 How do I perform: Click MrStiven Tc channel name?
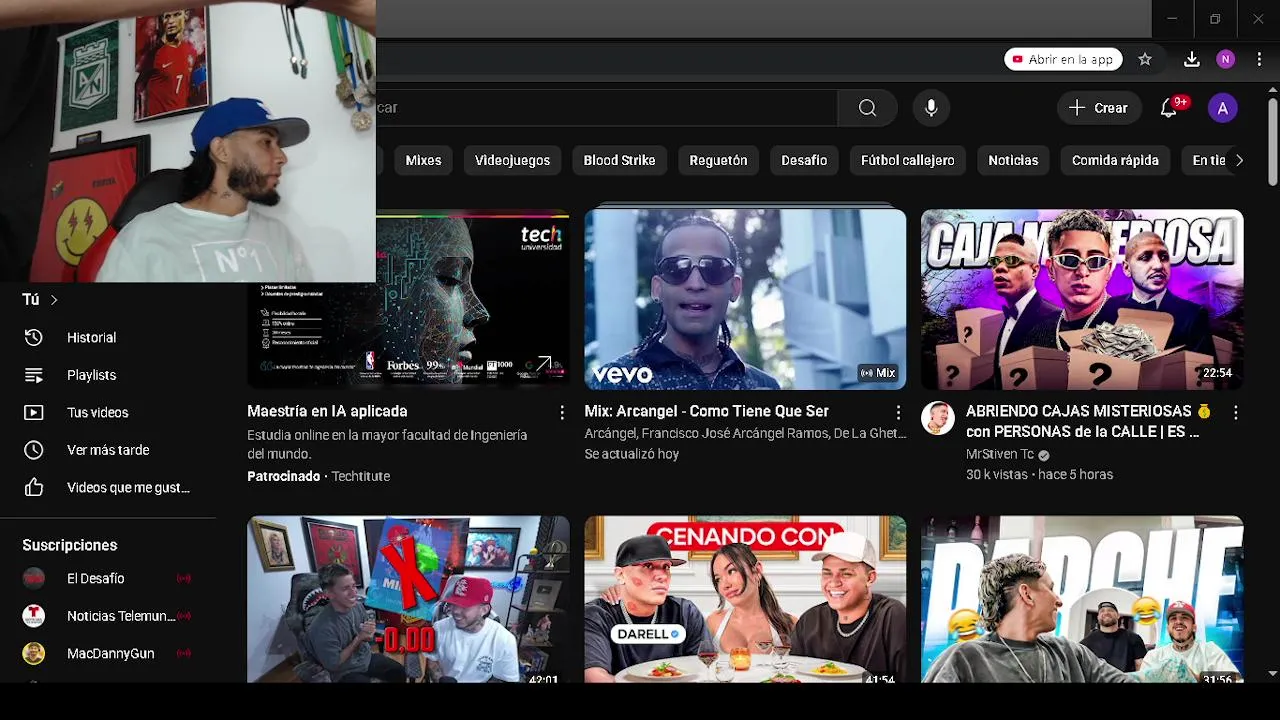[x=1000, y=454]
